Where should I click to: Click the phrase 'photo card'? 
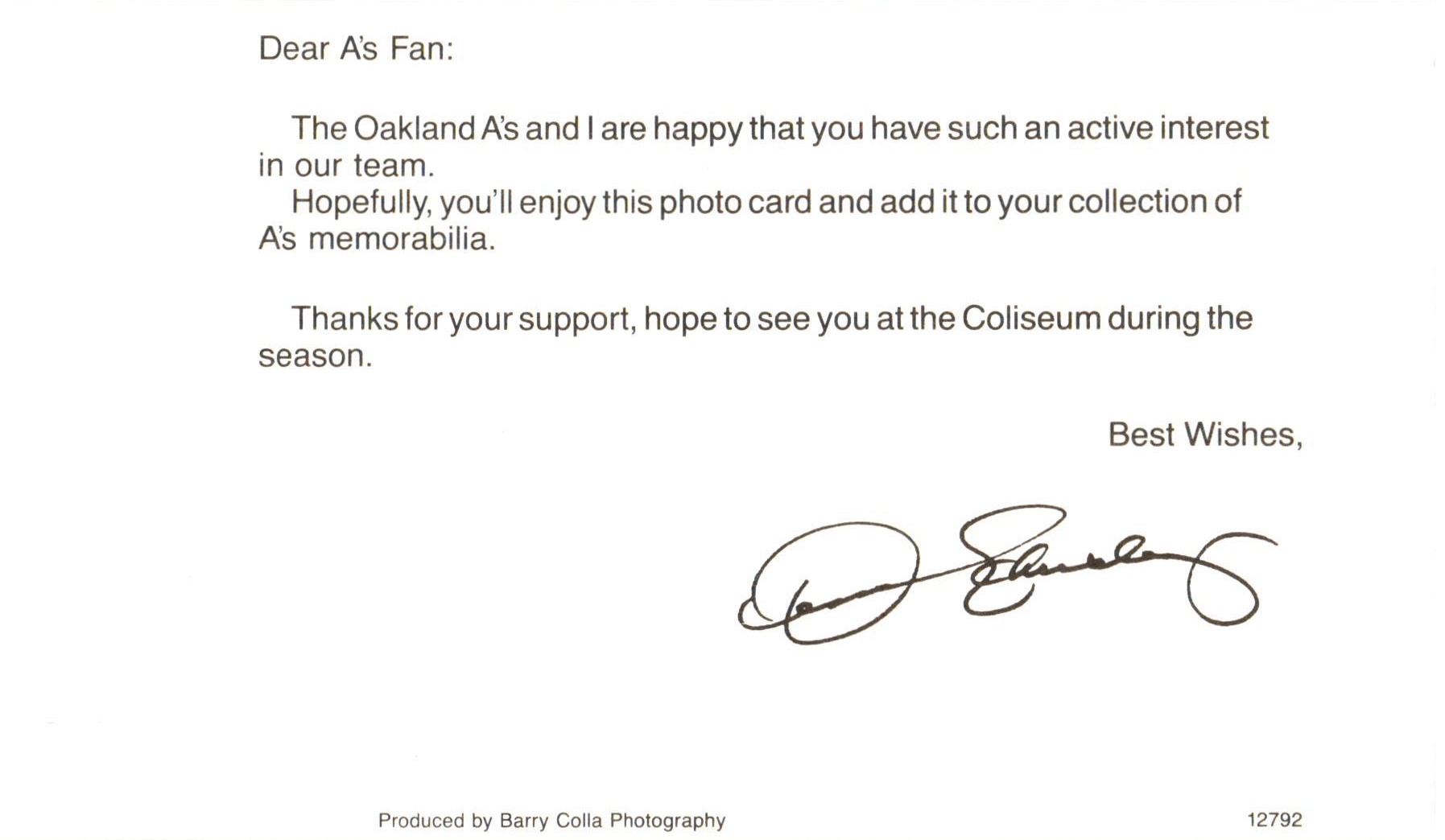tap(734, 202)
